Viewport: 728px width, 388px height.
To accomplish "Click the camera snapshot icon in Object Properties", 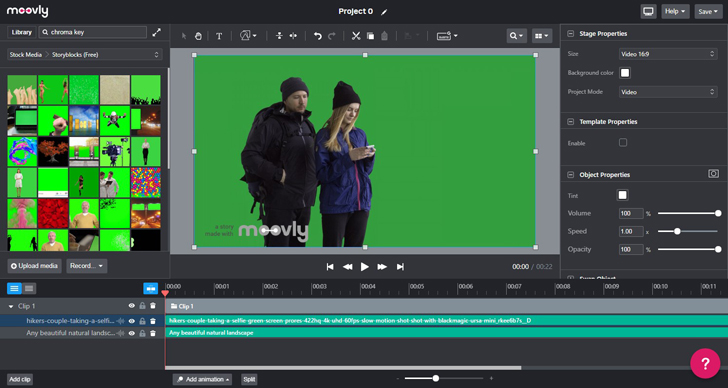I will (x=713, y=174).
